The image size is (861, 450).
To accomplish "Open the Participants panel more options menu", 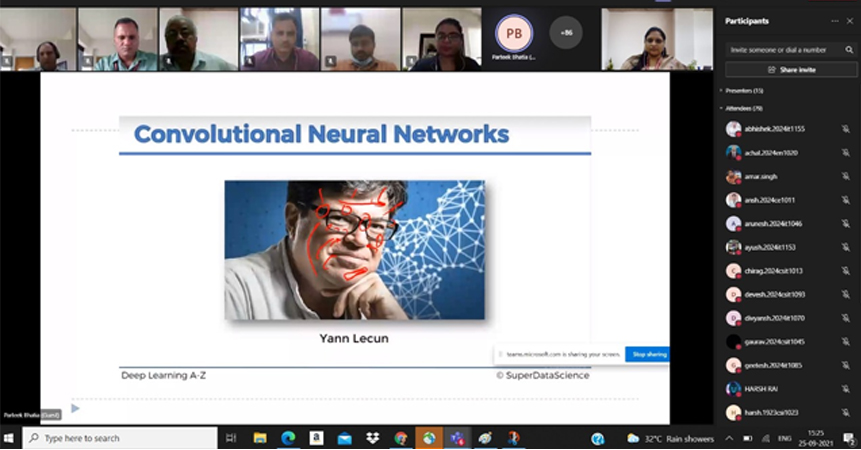I will pyautogui.click(x=835, y=21).
